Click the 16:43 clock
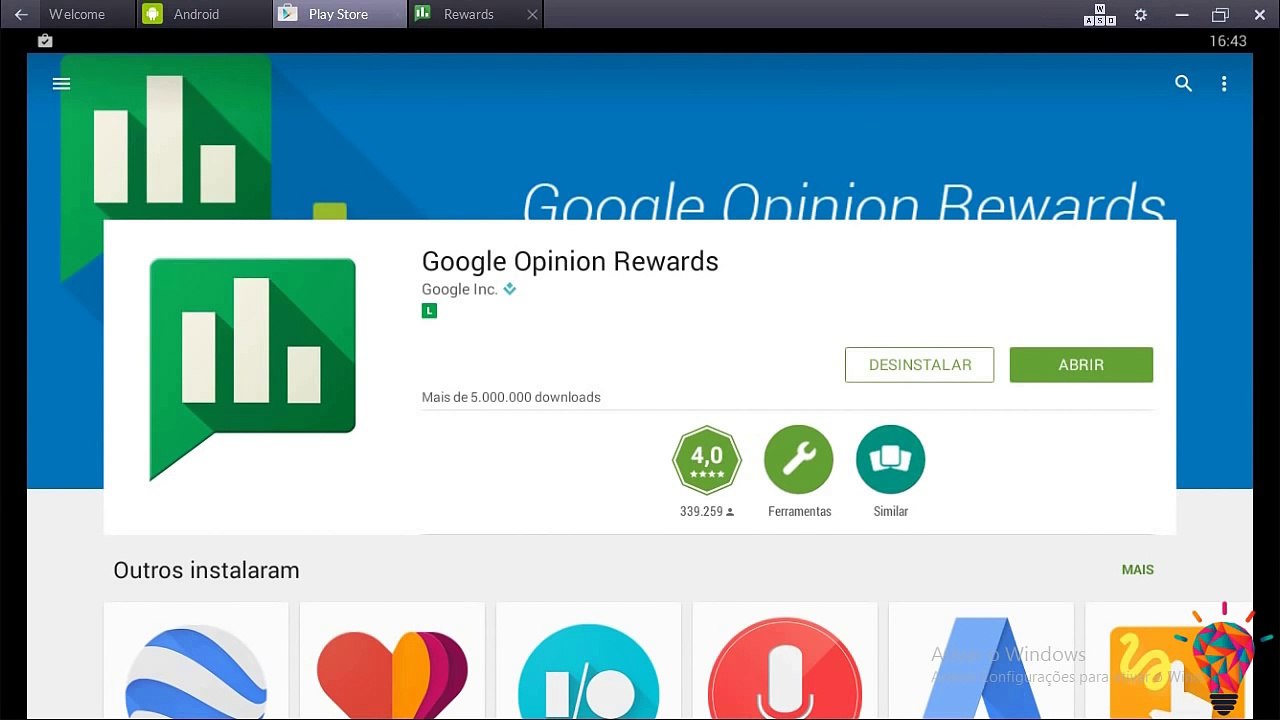Viewport: 1280px width, 720px height. click(1228, 41)
